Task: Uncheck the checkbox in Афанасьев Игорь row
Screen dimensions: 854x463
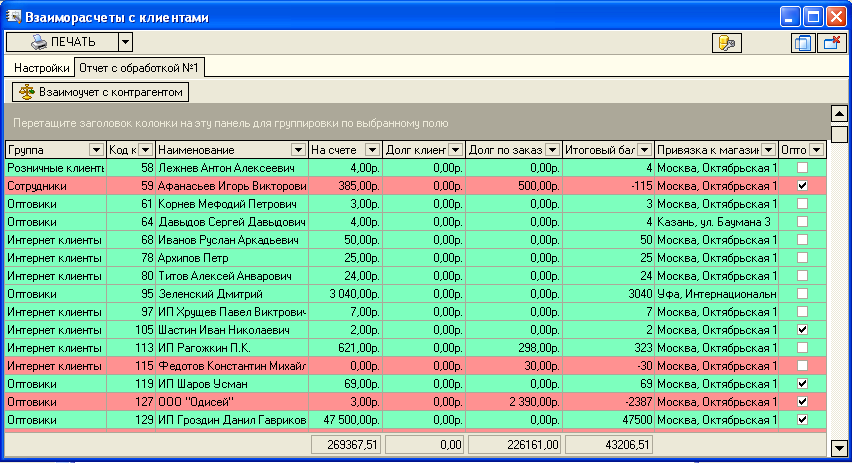Action: pos(802,186)
